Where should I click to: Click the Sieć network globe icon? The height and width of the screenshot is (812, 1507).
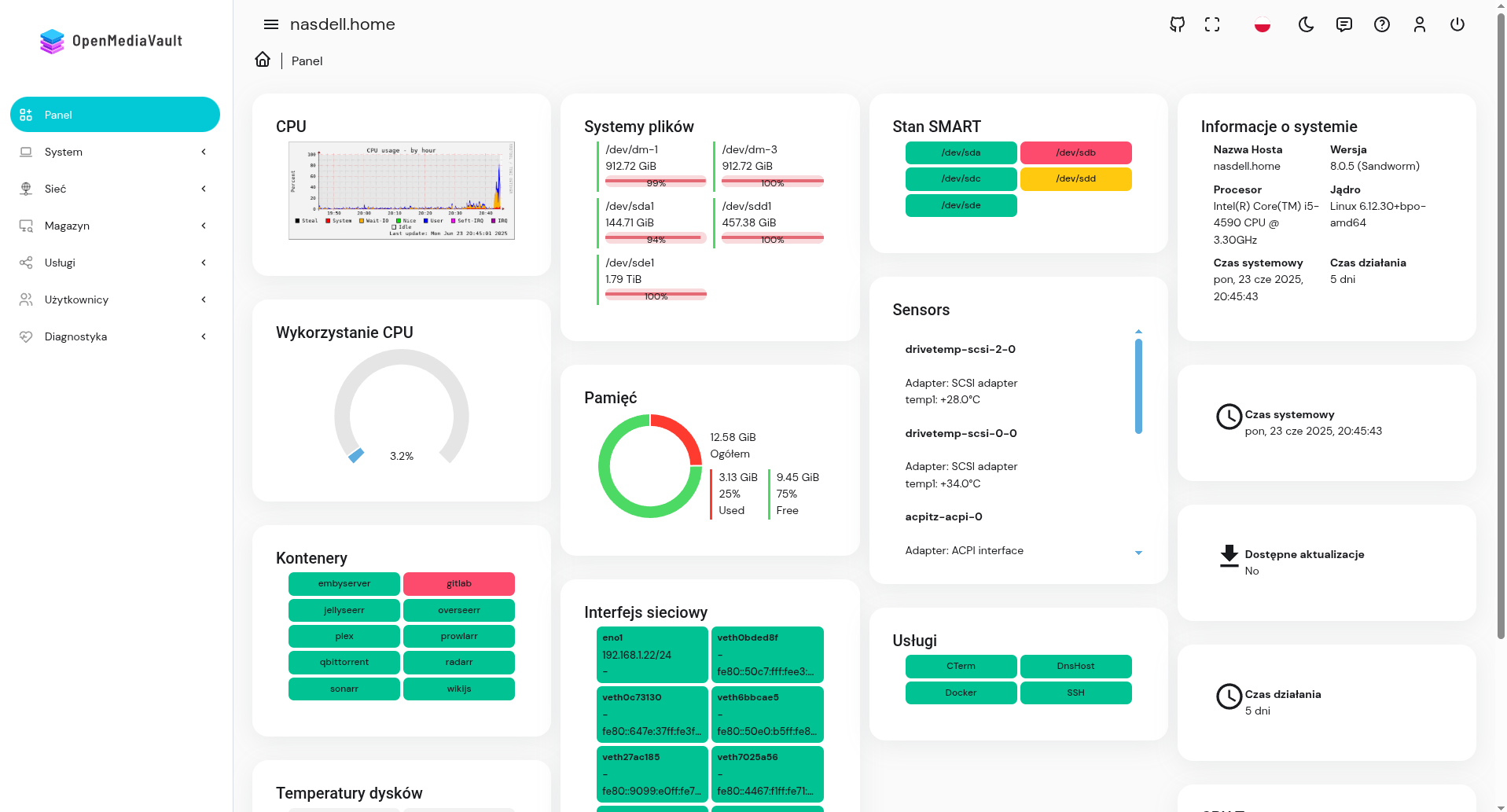(x=26, y=189)
